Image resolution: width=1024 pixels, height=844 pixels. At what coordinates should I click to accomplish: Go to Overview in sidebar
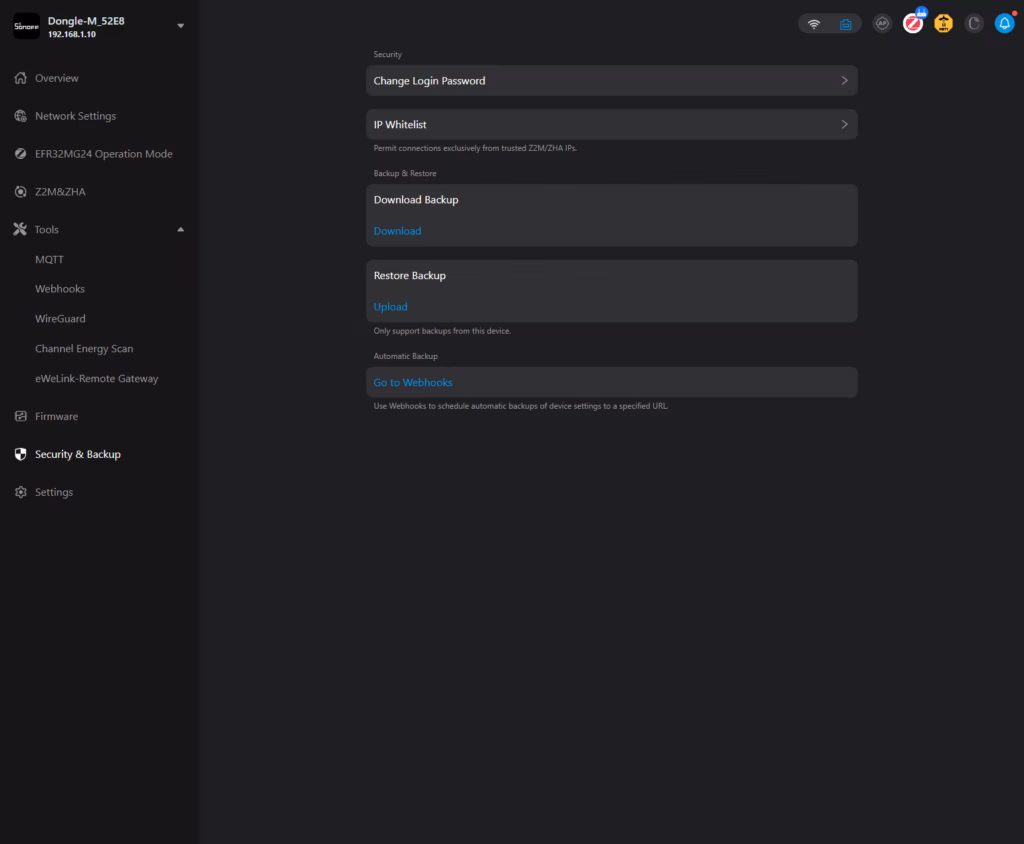point(56,78)
